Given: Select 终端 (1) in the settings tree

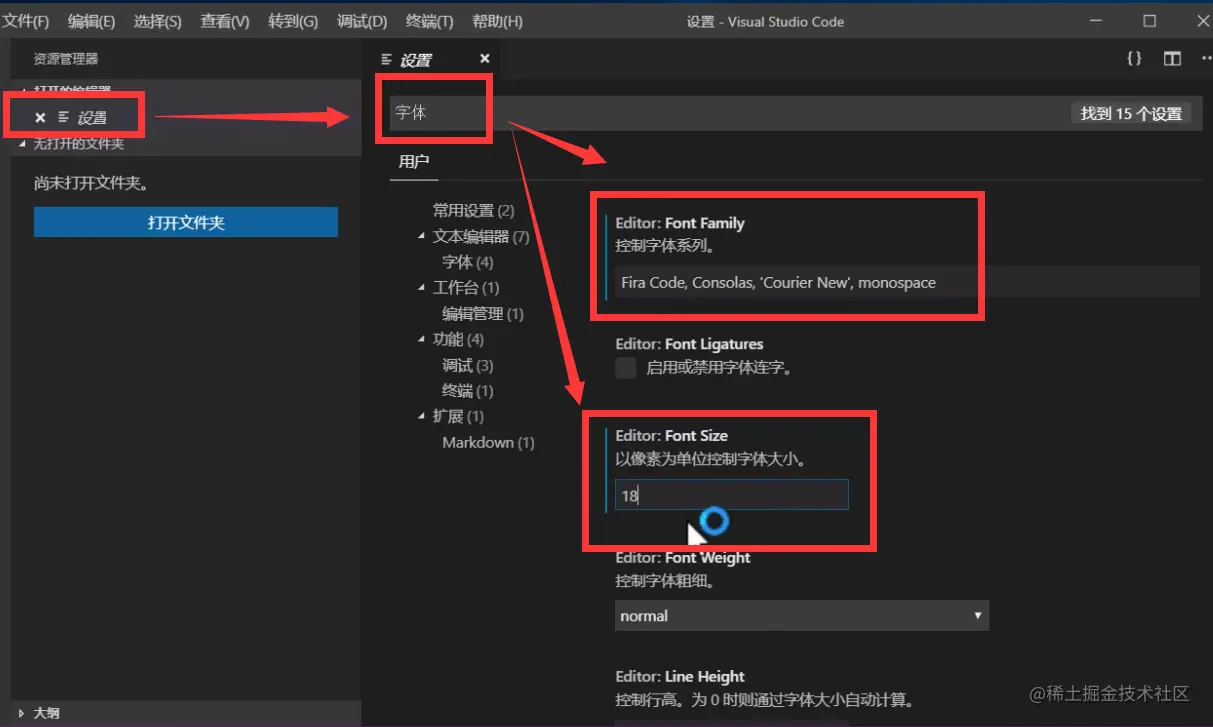Looking at the screenshot, I should point(466,390).
